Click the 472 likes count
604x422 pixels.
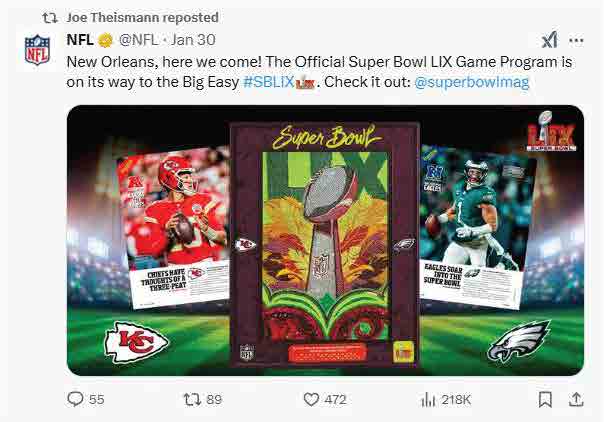(x=336, y=400)
